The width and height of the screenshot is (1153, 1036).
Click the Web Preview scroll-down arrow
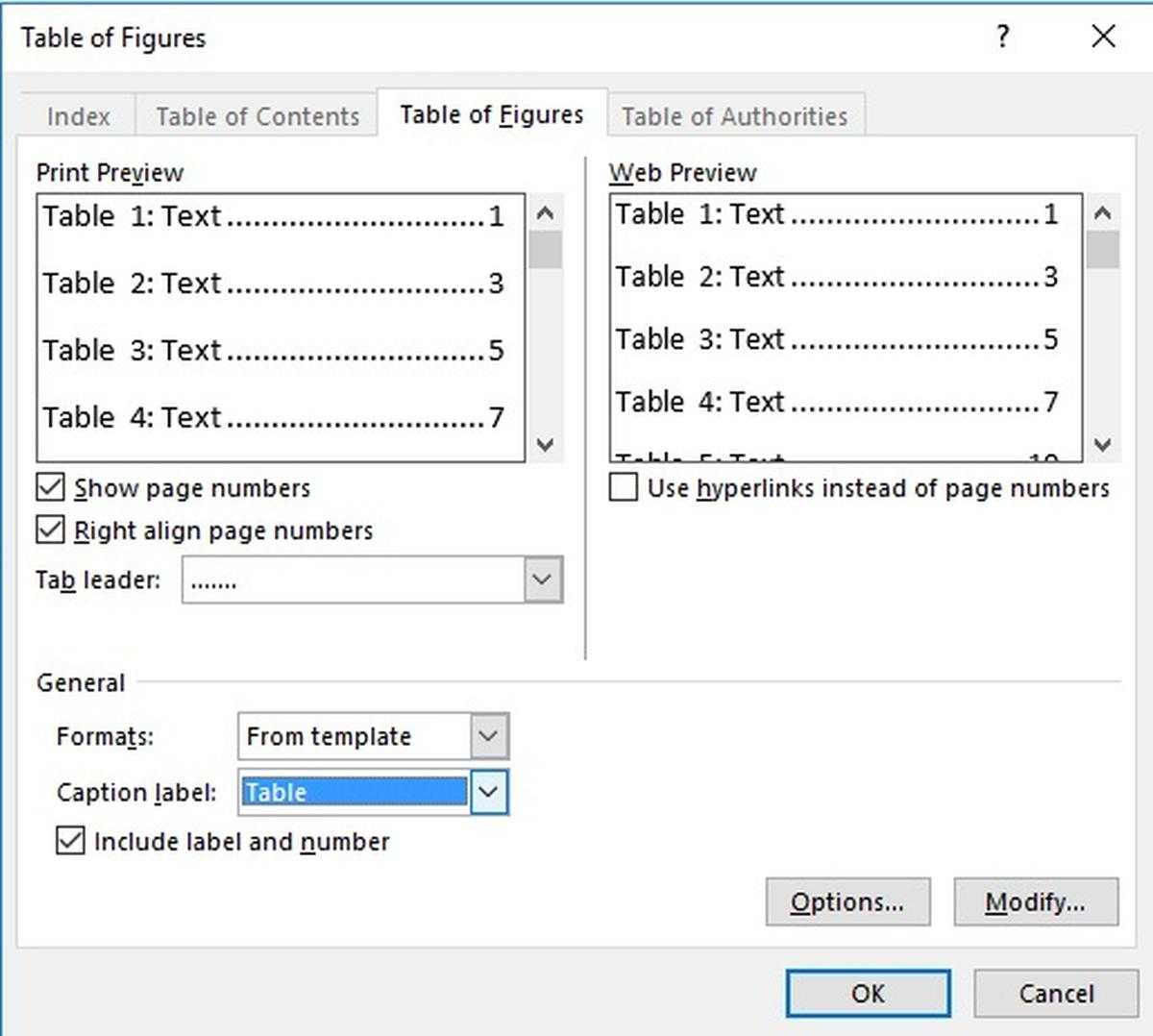(1103, 446)
